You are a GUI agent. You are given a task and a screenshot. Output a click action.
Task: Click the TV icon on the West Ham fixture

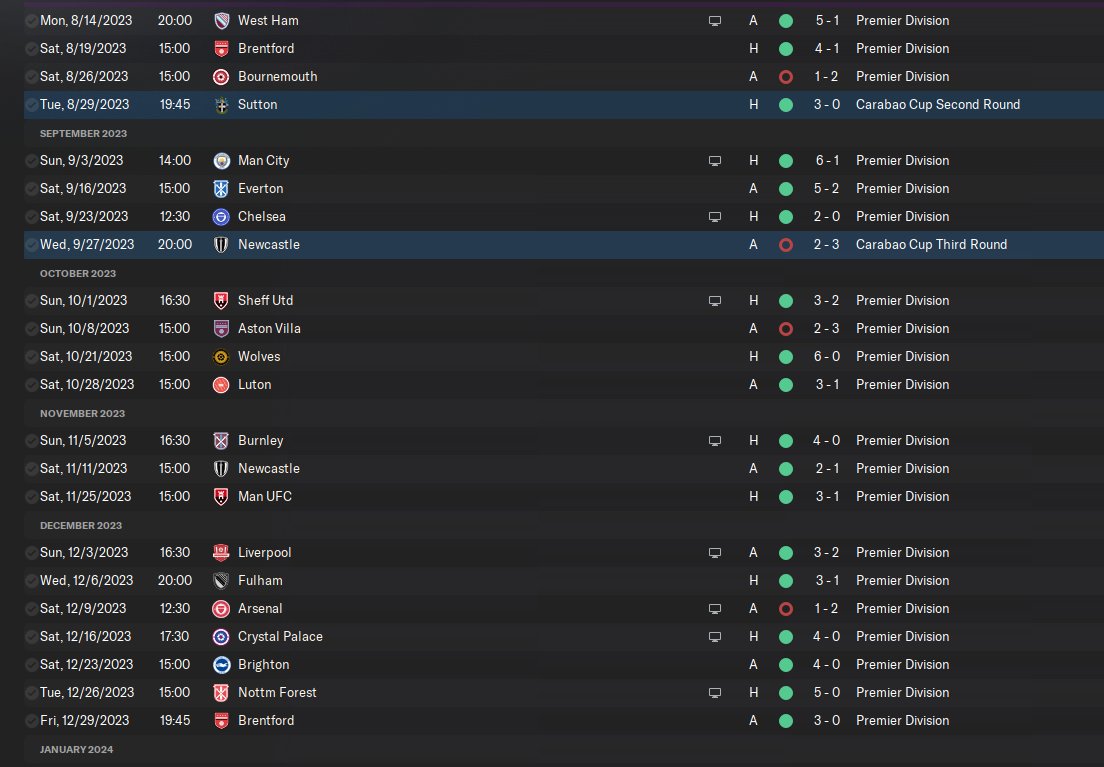(x=714, y=20)
